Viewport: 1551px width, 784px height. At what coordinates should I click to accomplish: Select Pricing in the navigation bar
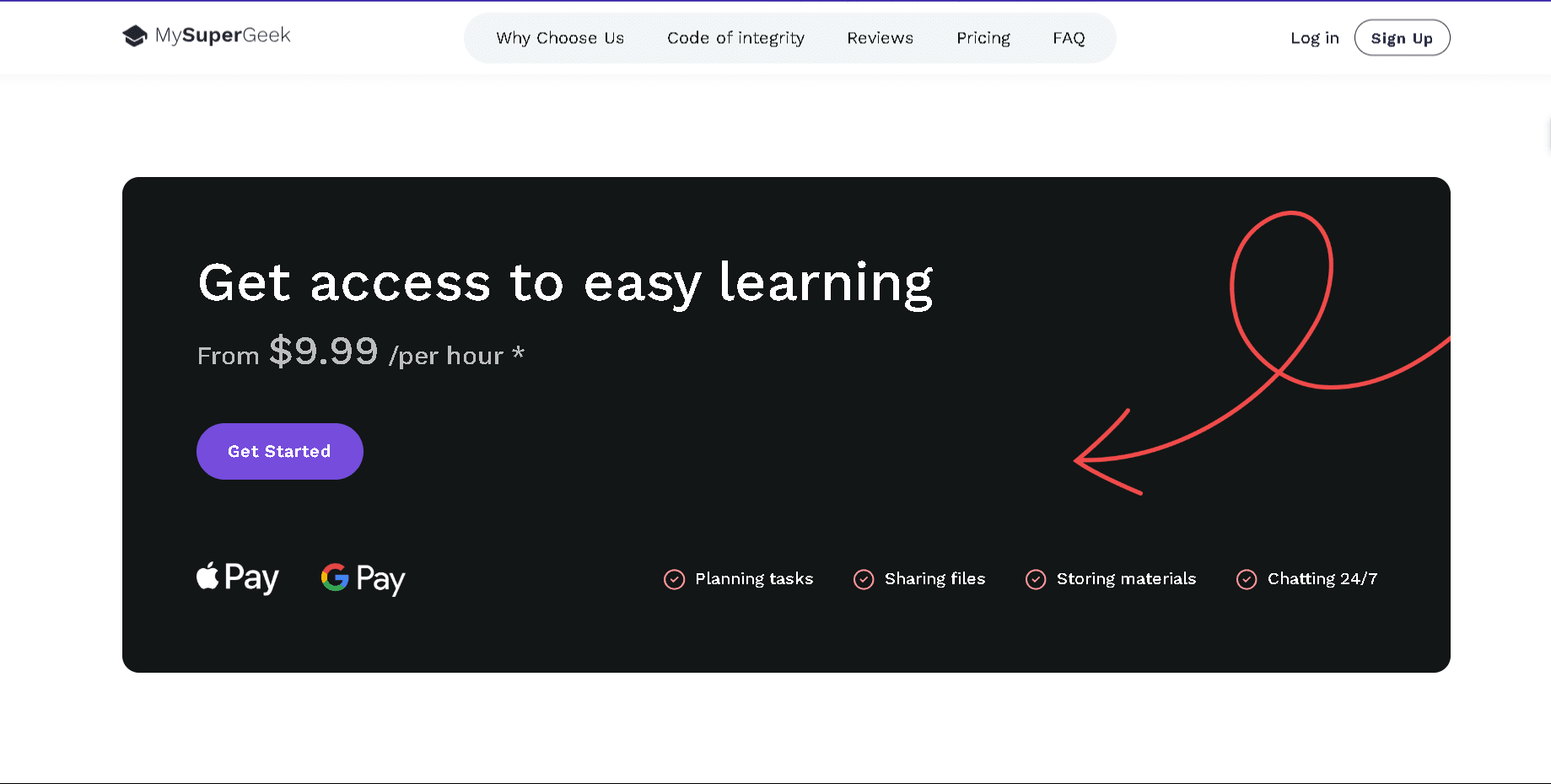point(983,38)
